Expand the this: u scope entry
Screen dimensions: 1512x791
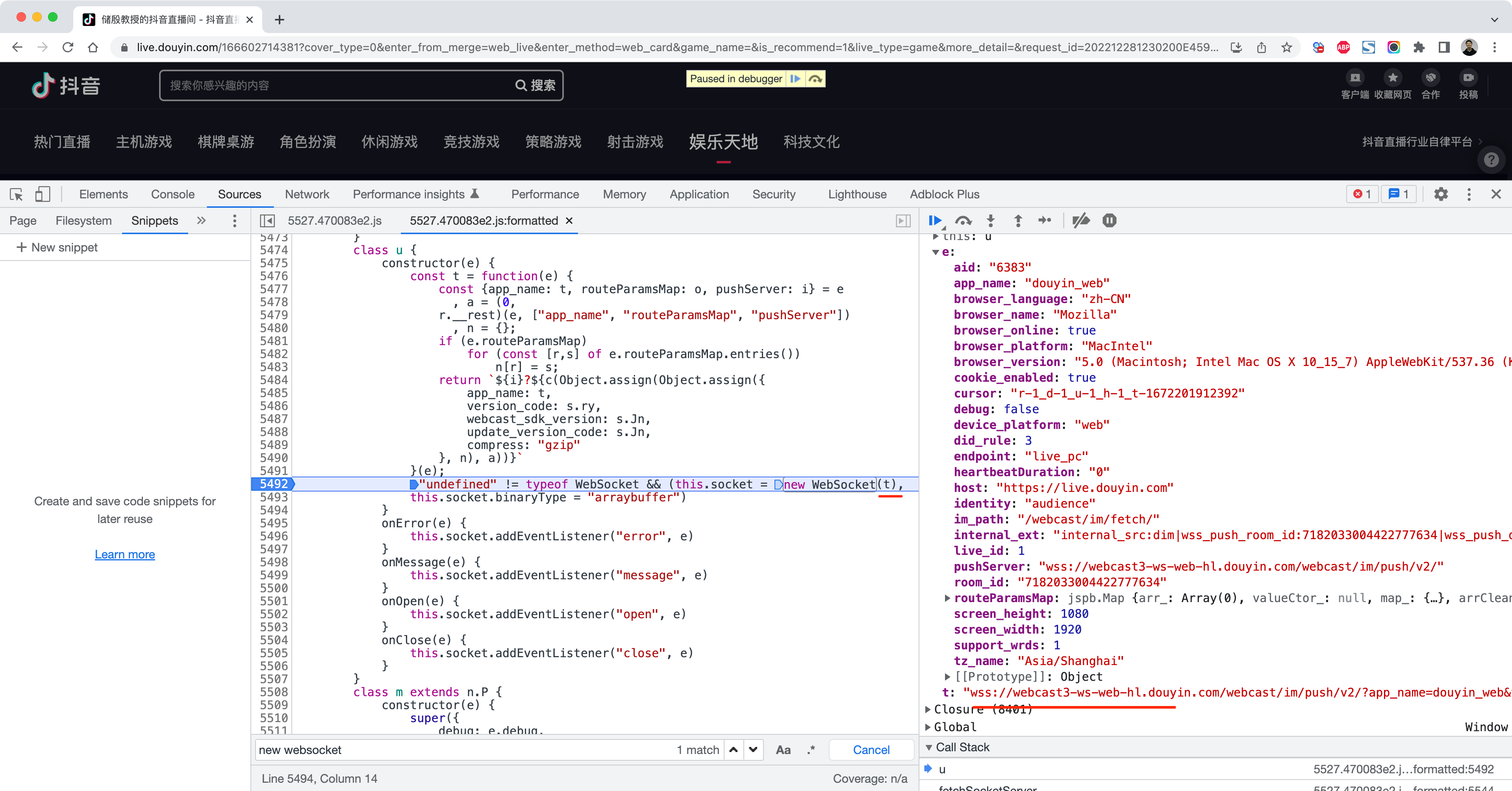tap(936, 237)
